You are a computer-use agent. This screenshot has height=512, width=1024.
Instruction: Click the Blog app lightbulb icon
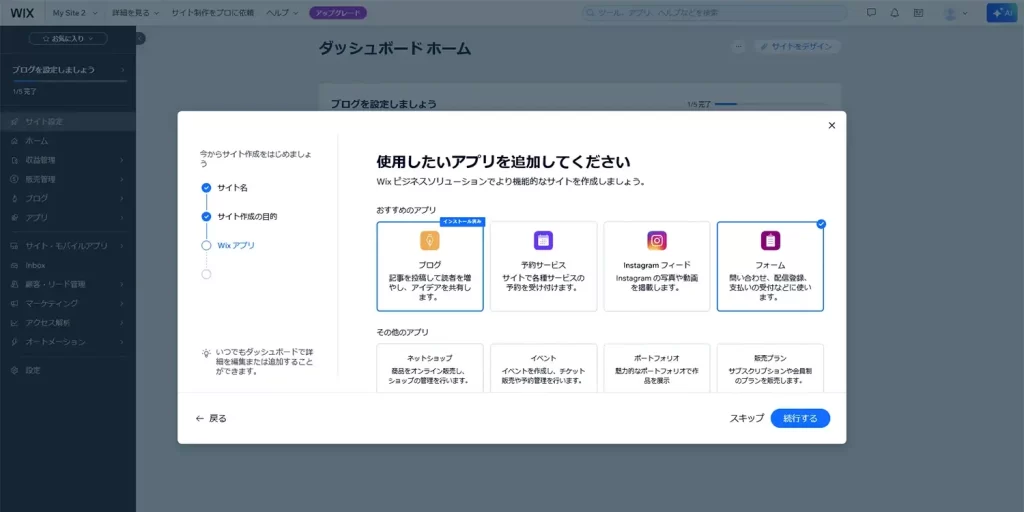(x=430, y=240)
